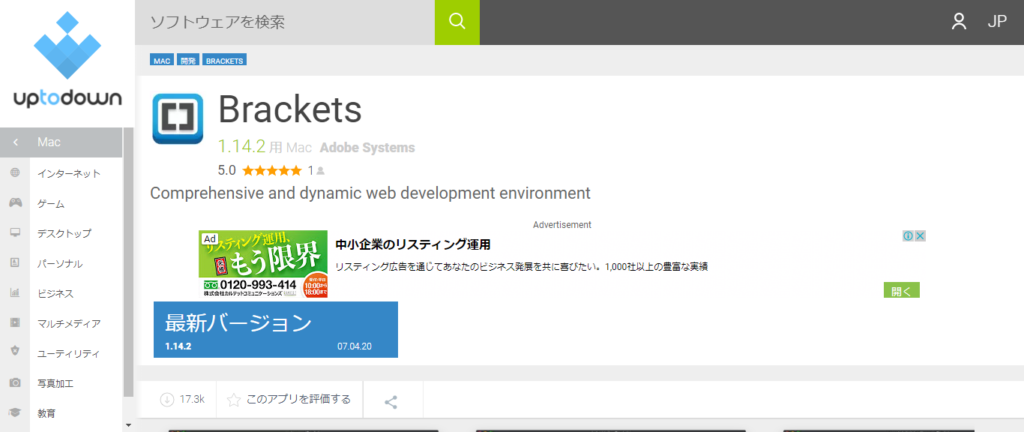Screen dimensions: 1024x432
Task: Click the ユーティリティ shield icon
Action: 15,352
